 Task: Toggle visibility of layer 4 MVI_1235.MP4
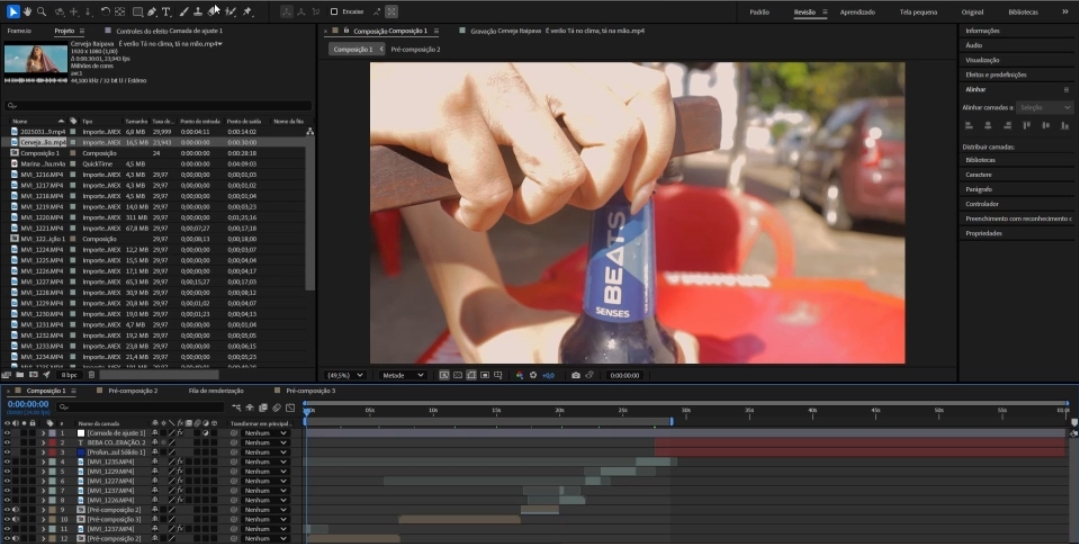7,462
